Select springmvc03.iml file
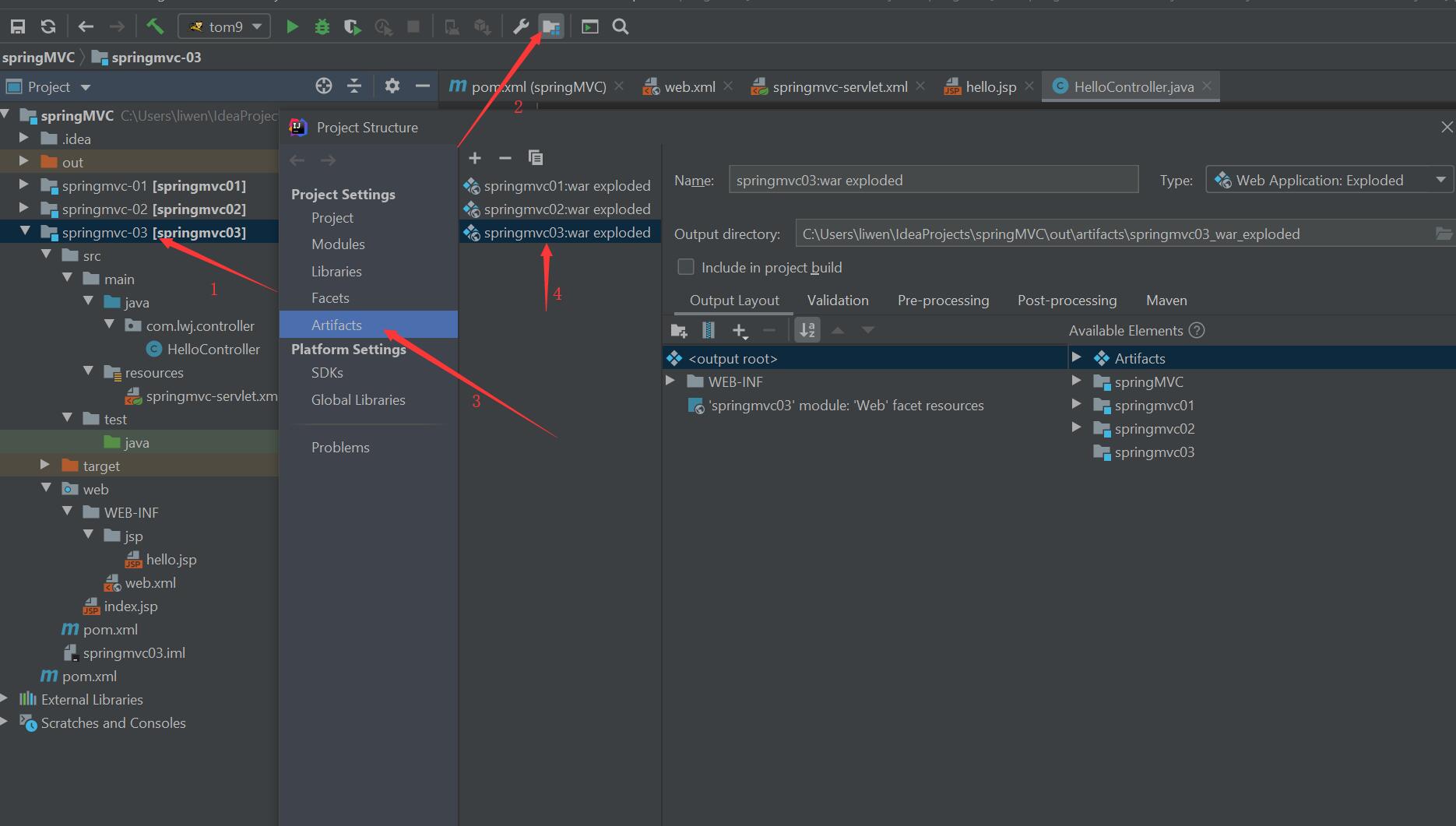Screen dimensions: 1456x826 [125, 653]
